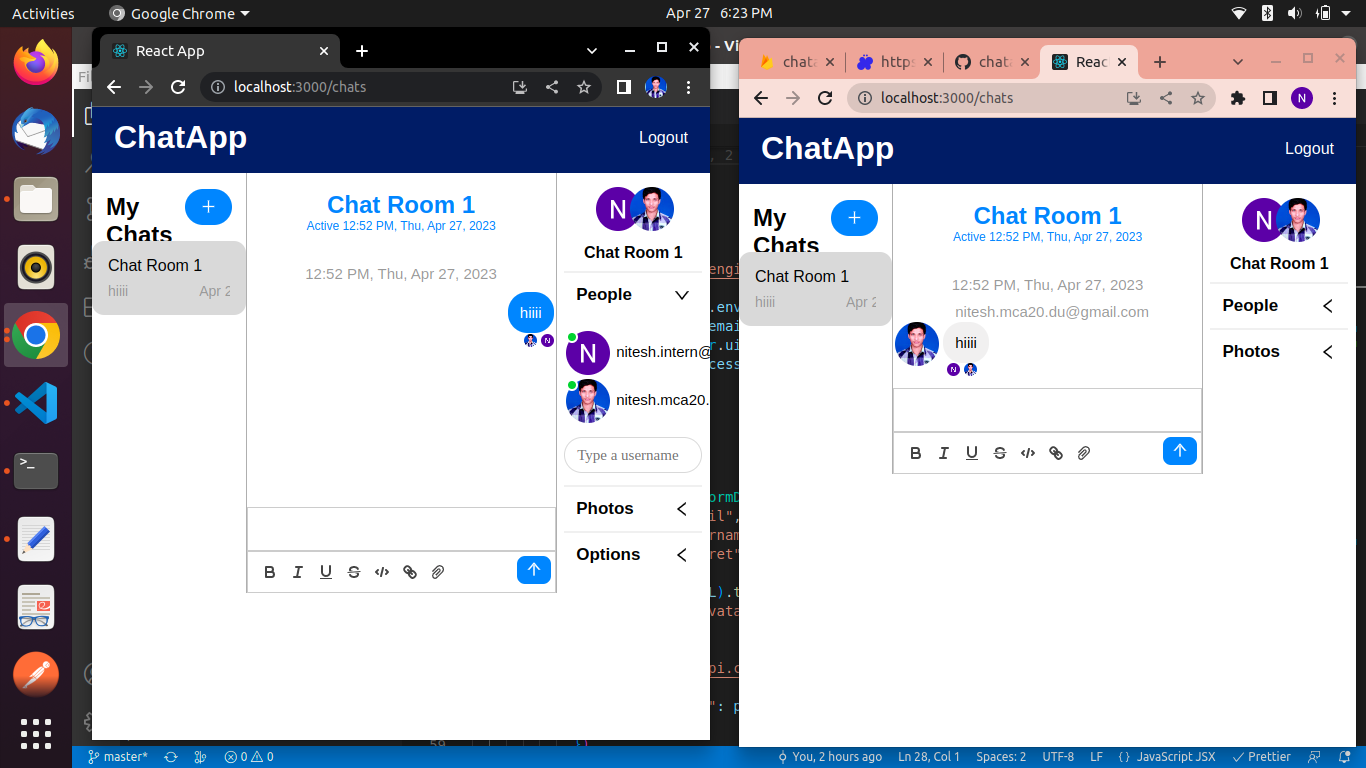The image size is (1366, 768).
Task: Toggle side panel in right Chrome window
Action: (x=1270, y=98)
